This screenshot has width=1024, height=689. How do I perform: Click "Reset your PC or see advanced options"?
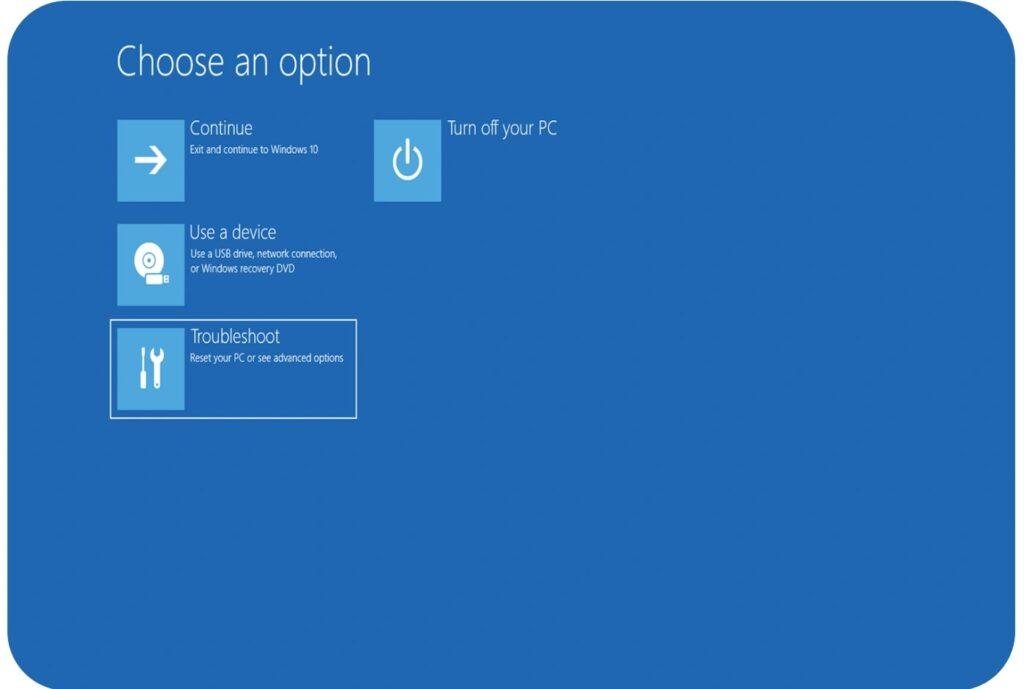click(266, 358)
